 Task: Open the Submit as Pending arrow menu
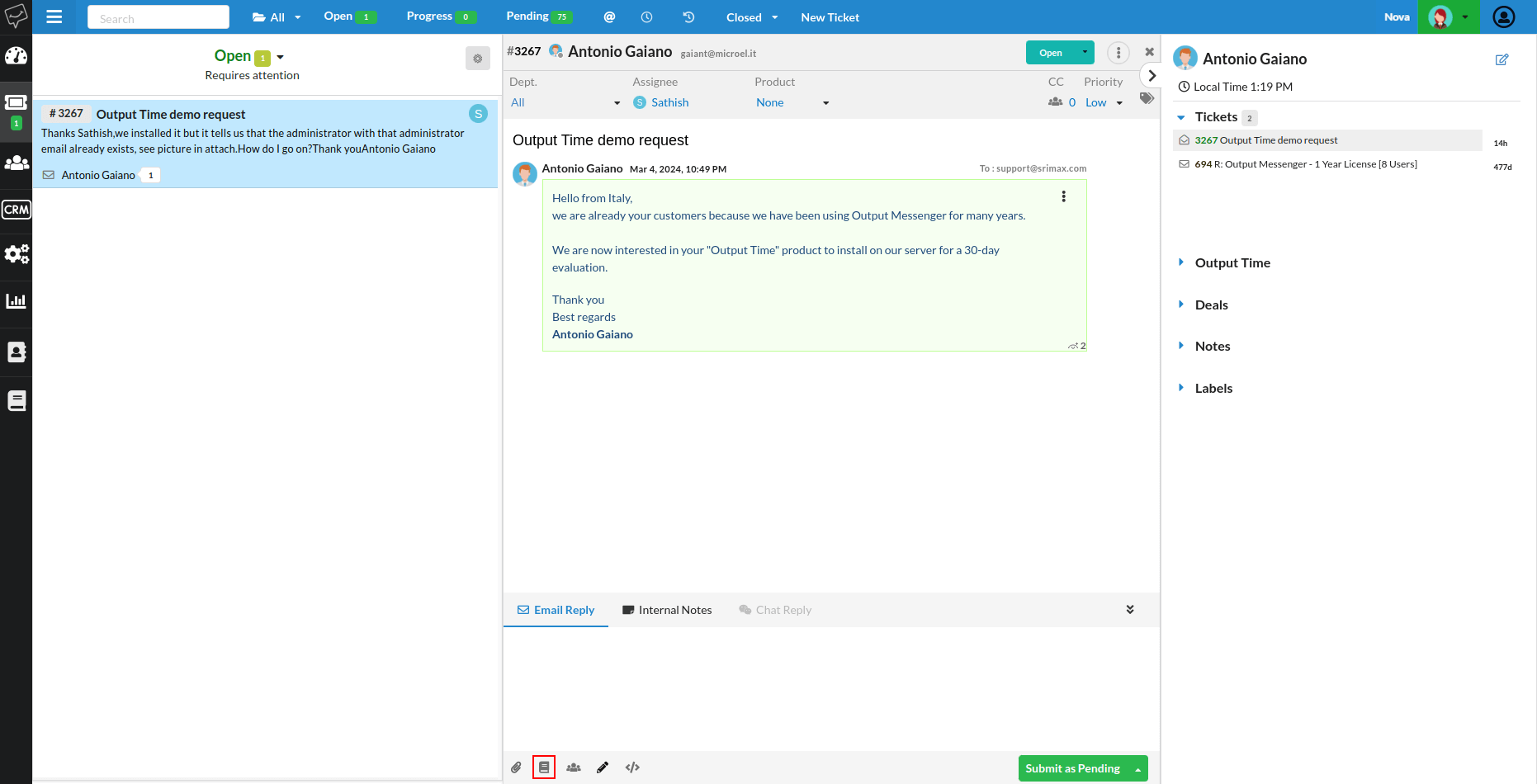1137,769
